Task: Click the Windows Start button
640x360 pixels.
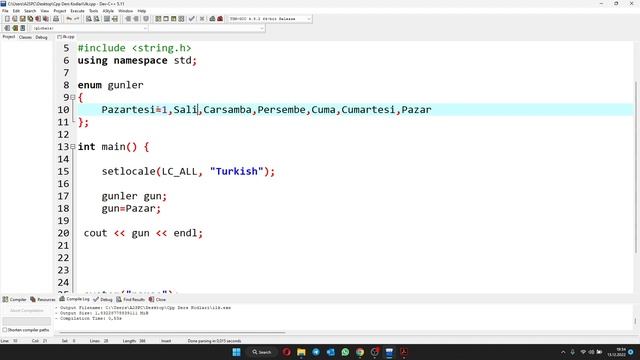Action: [236, 352]
